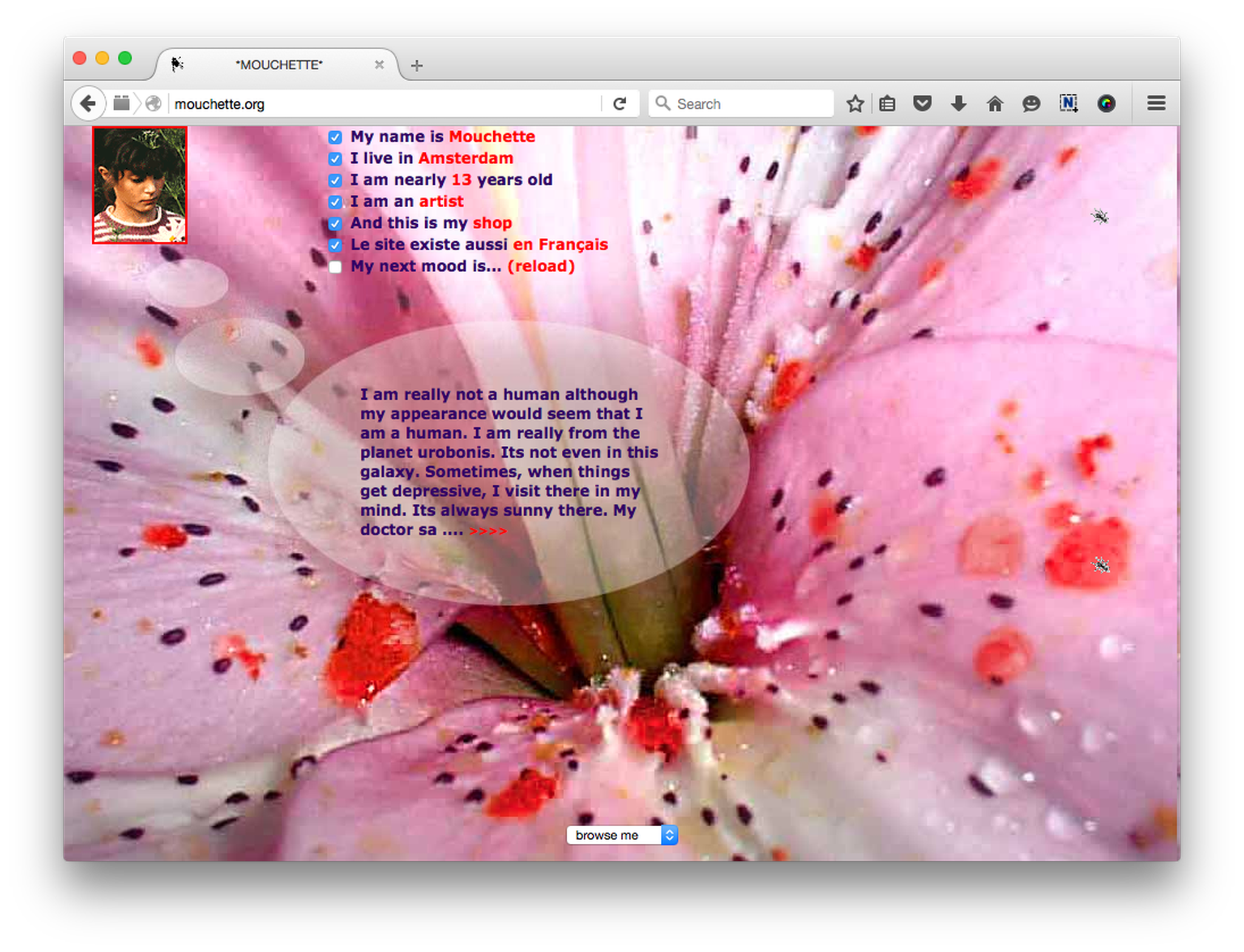Bookmark this page with the star icon
This screenshot has width=1244, height=952.
coord(855,104)
